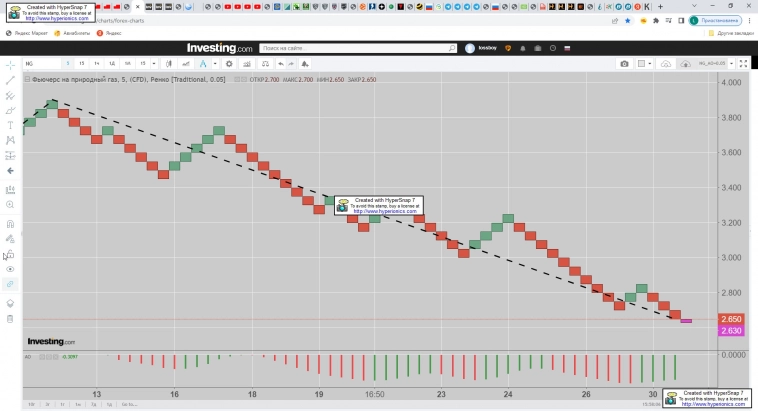Open the candlestick chart style button
The image size is (758, 411).
click(x=169, y=64)
